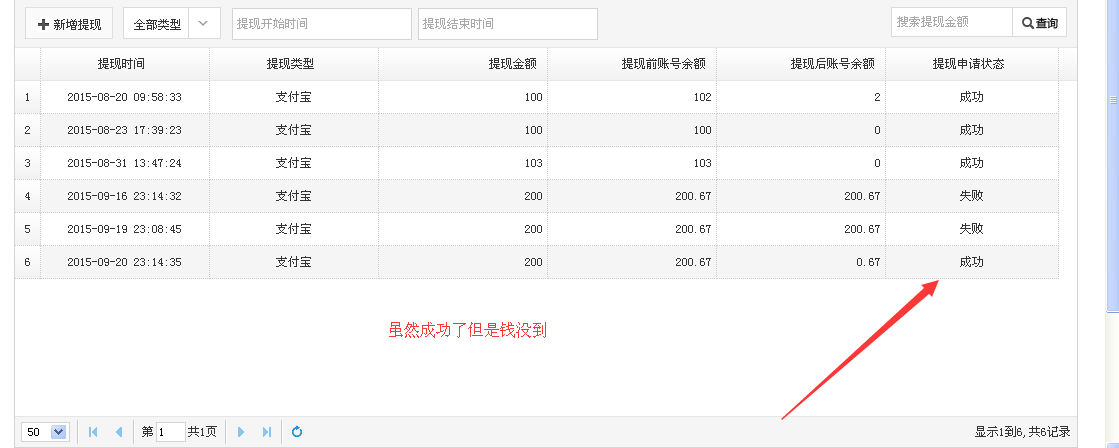Go to the first page of records
1119x448 pixels.
click(93, 432)
